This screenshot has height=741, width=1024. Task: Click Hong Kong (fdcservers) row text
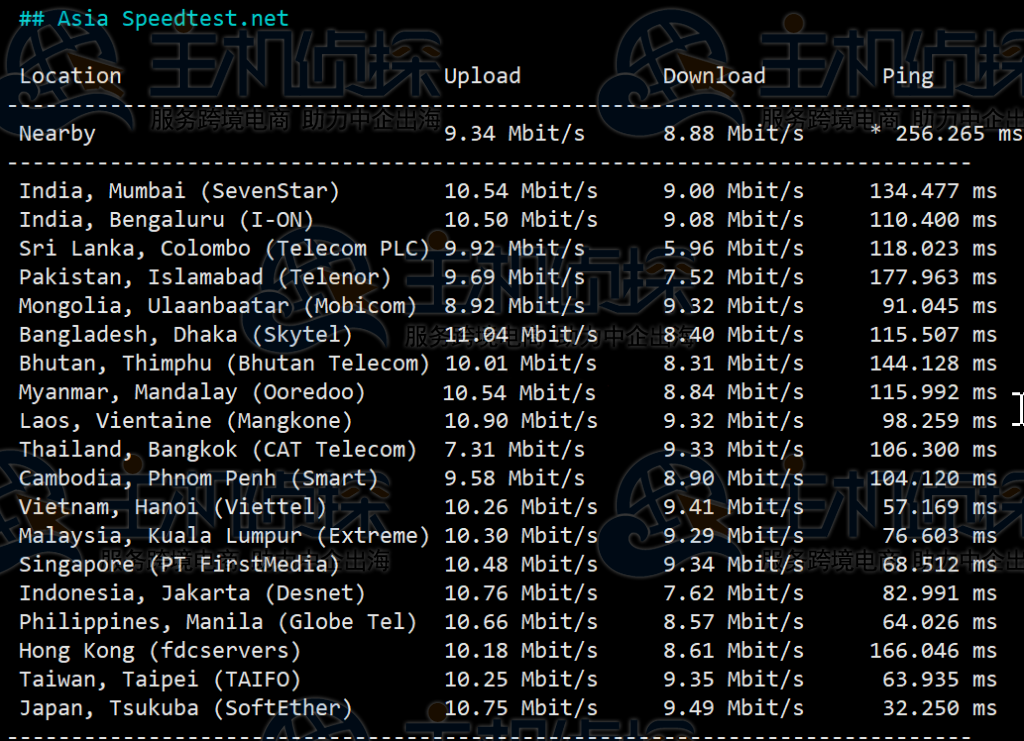pyautogui.click(x=160, y=651)
